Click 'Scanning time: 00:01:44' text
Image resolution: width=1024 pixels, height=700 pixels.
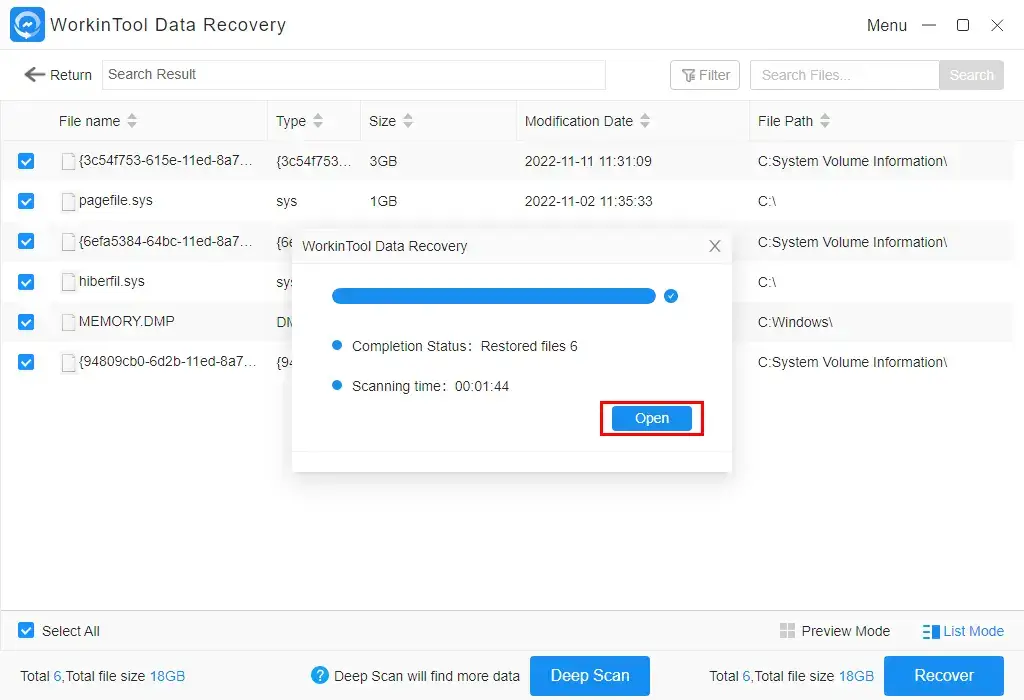[430, 386]
